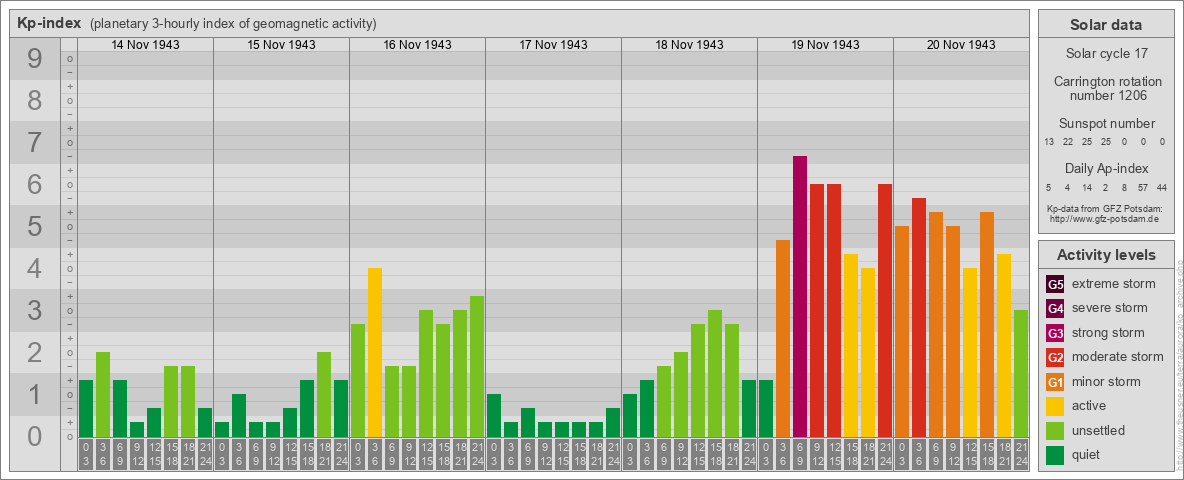Click the sunspot value 13

tap(1049, 142)
